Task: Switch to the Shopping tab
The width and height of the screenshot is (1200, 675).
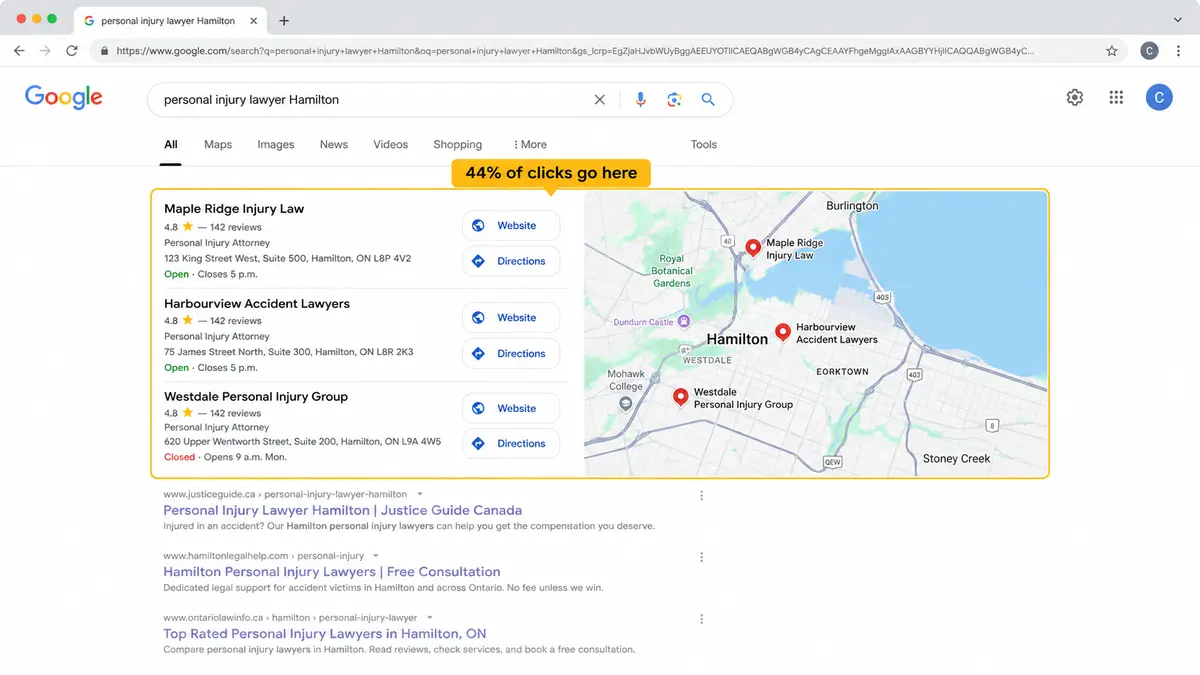Action: pos(458,144)
